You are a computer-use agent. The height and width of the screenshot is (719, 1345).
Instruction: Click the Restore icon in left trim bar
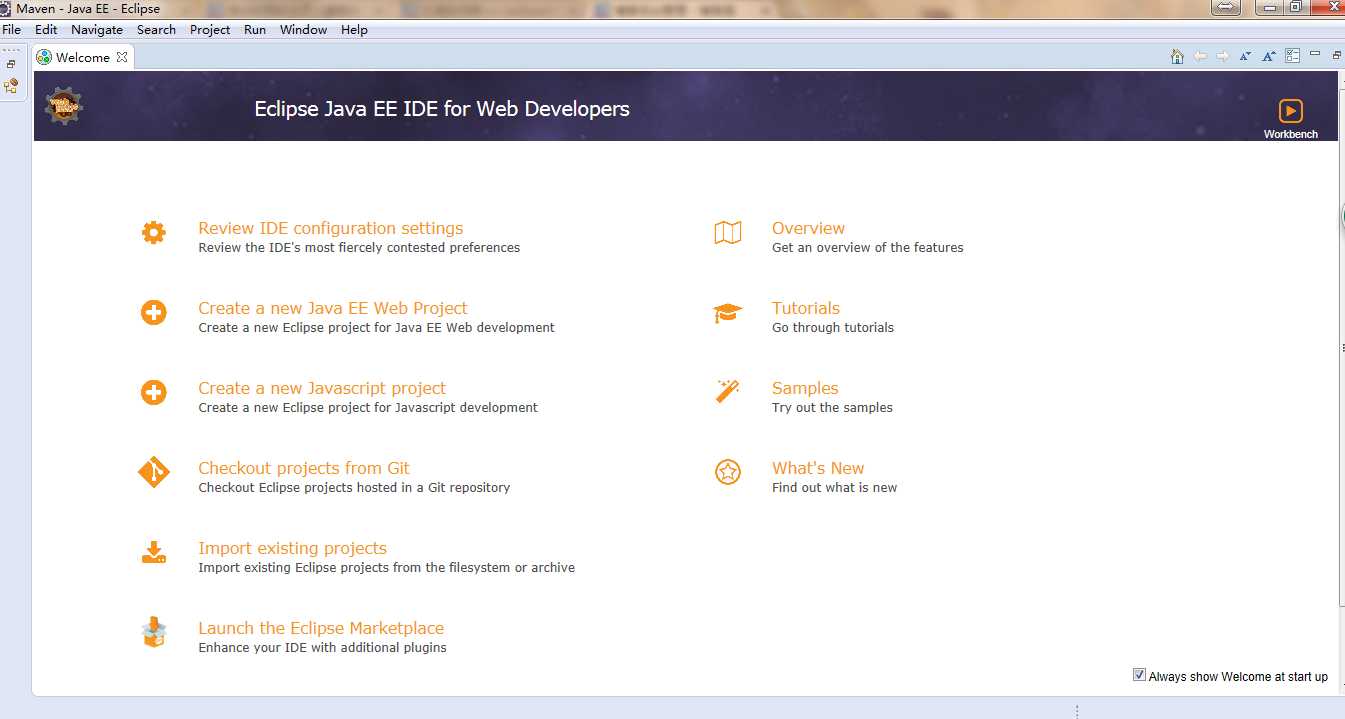pos(11,64)
